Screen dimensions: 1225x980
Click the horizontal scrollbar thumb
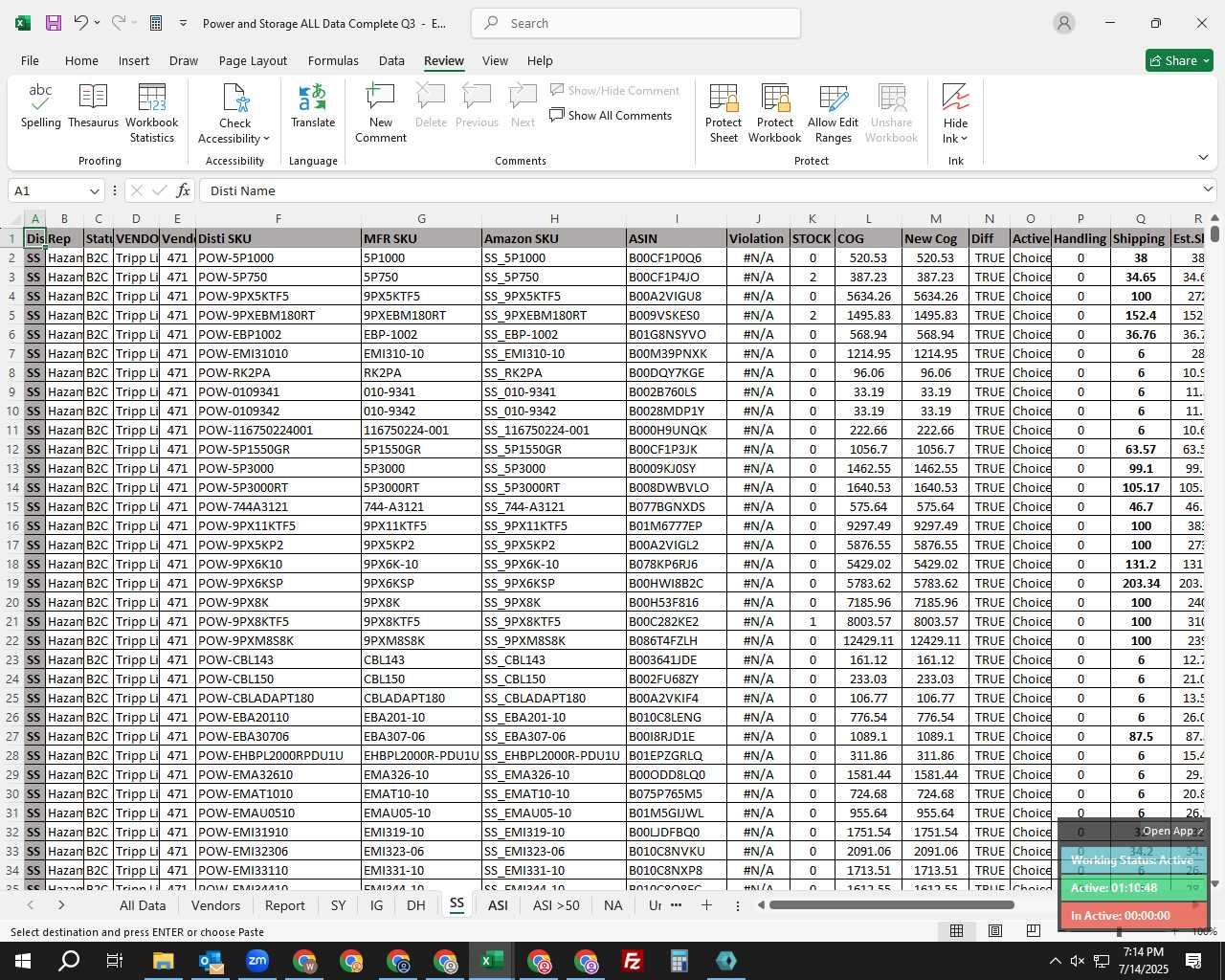coord(891,905)
